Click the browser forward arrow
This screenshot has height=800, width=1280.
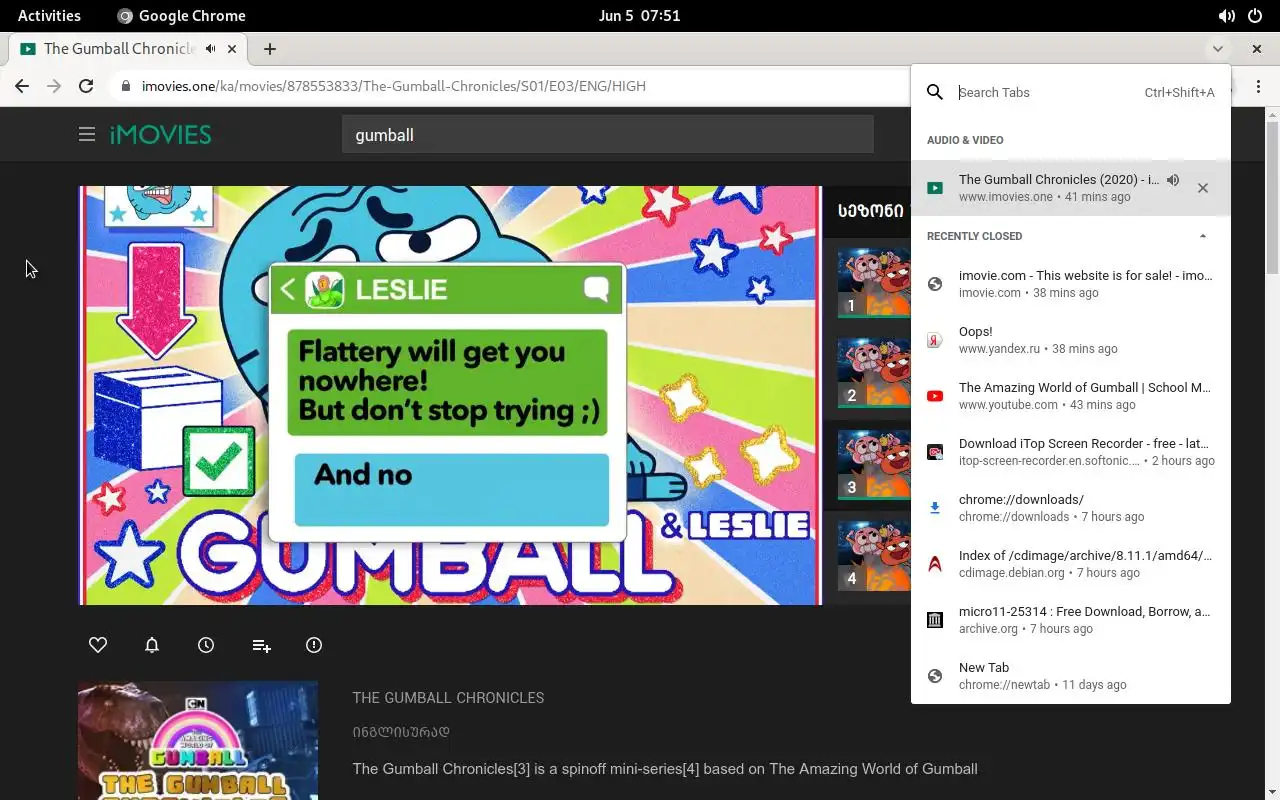[54, 86]
